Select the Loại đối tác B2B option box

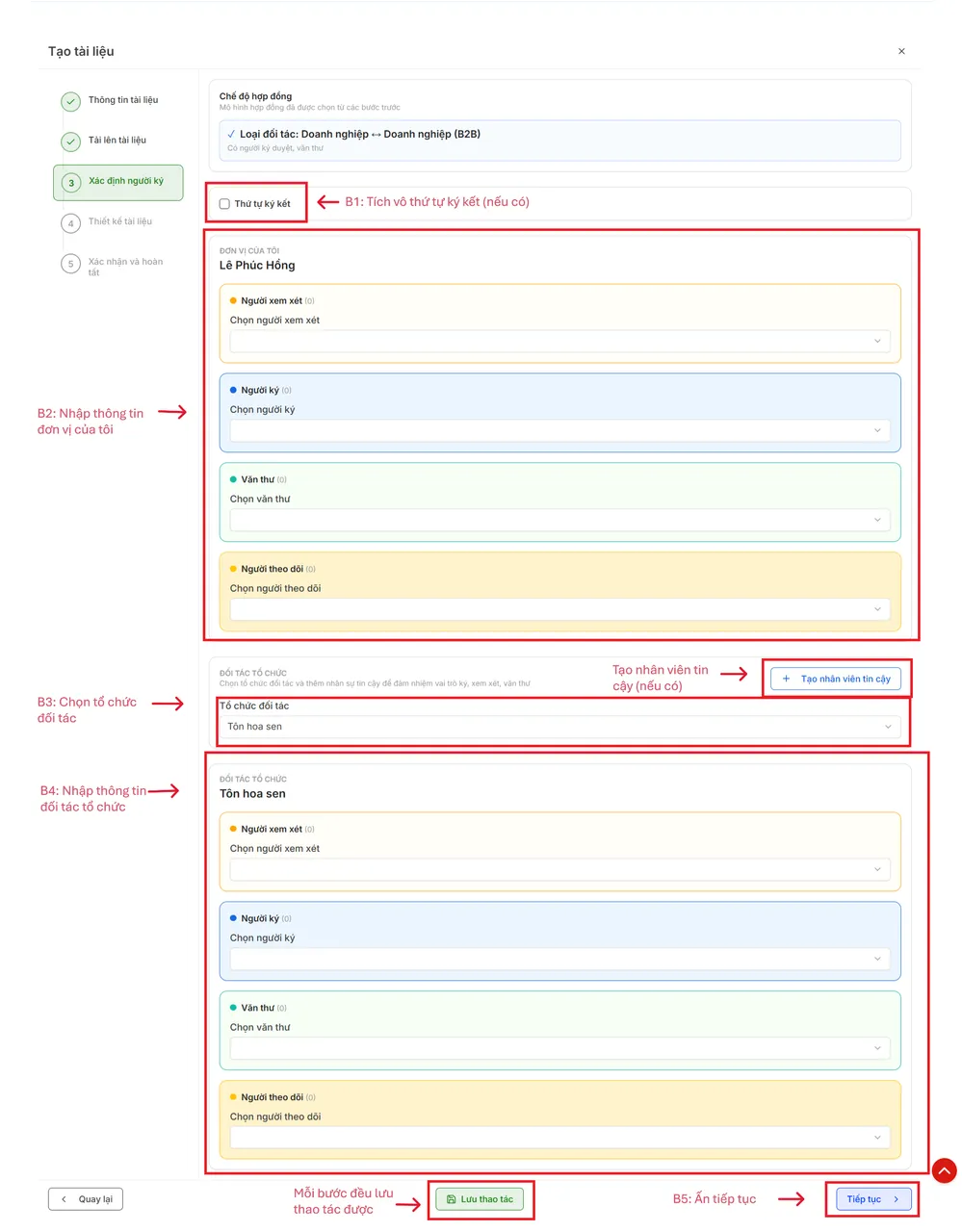click(x=559, y=141)
